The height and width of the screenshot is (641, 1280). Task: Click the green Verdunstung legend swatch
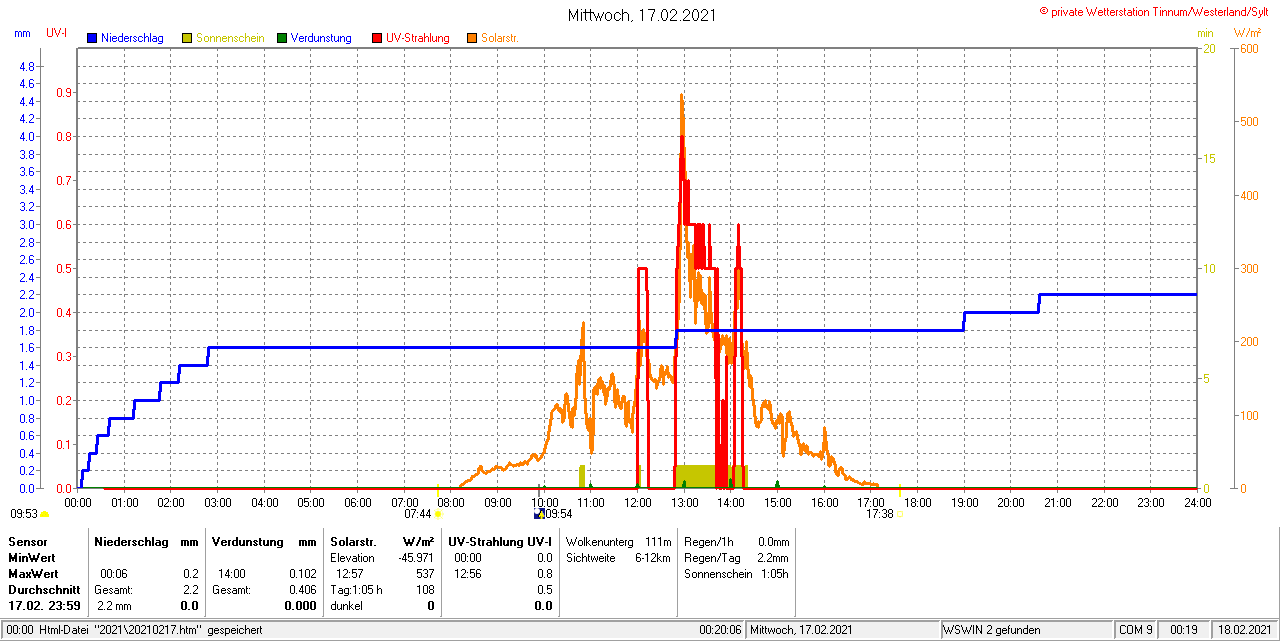pos(282,38)
